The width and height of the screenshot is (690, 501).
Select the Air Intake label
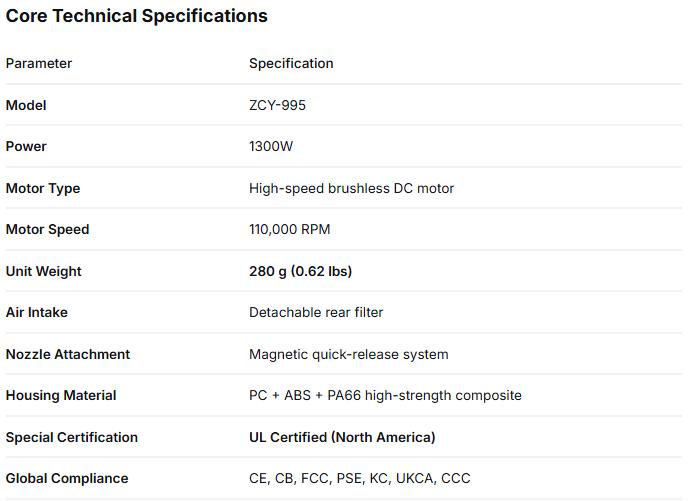point(37,312)
